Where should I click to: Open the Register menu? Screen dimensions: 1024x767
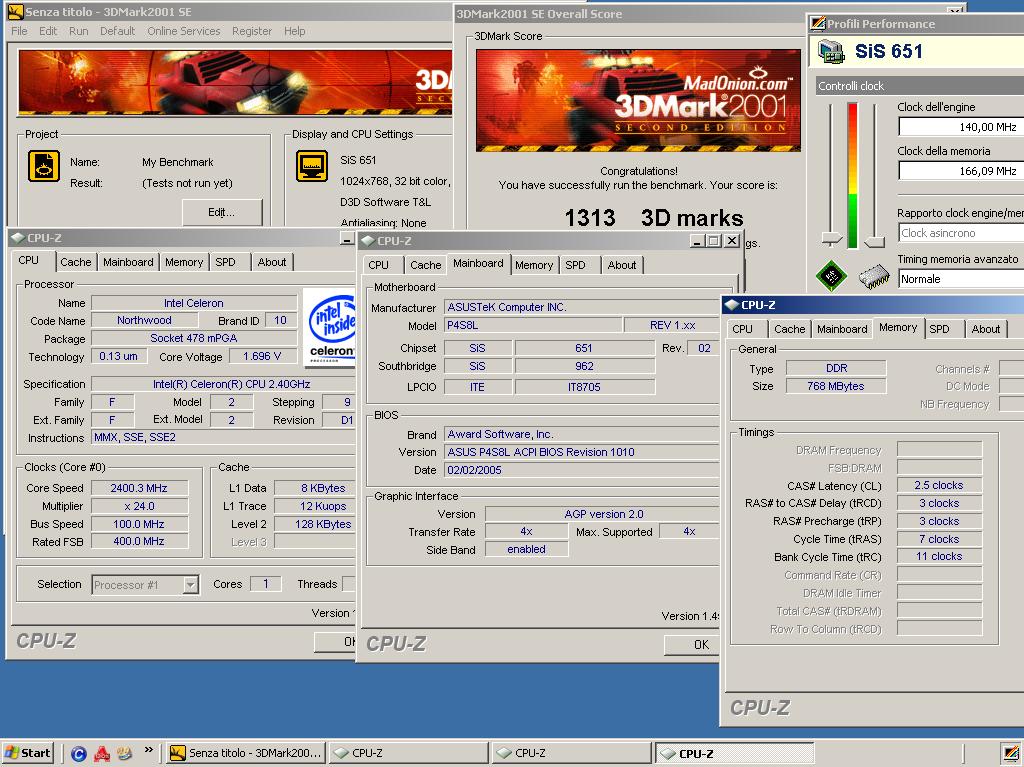(251, 31)
